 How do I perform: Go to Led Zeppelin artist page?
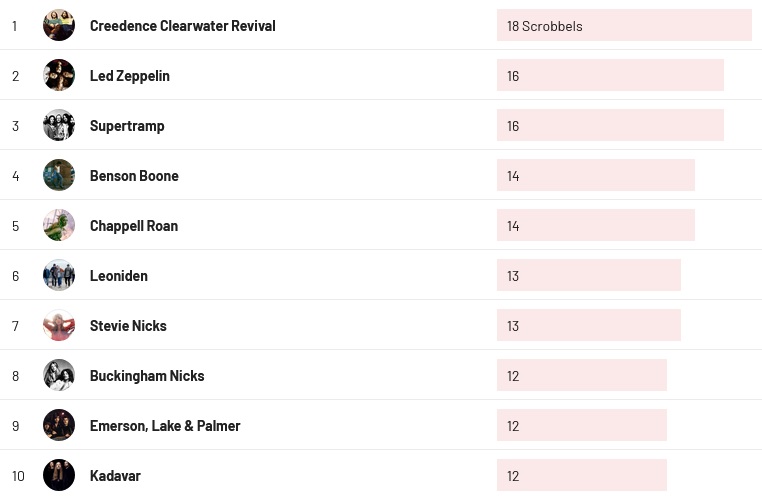[x=129, y=76]
